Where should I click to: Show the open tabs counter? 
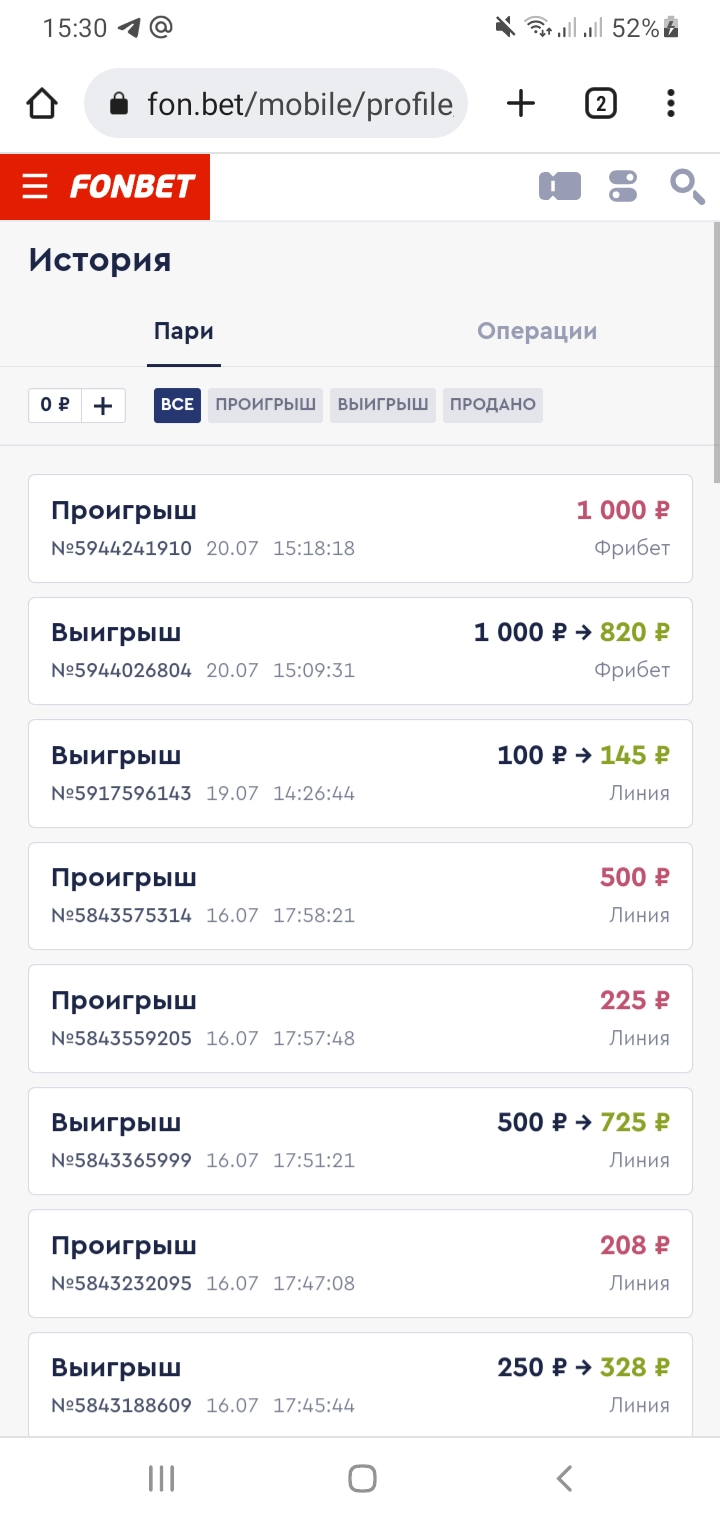coord(600,103)
